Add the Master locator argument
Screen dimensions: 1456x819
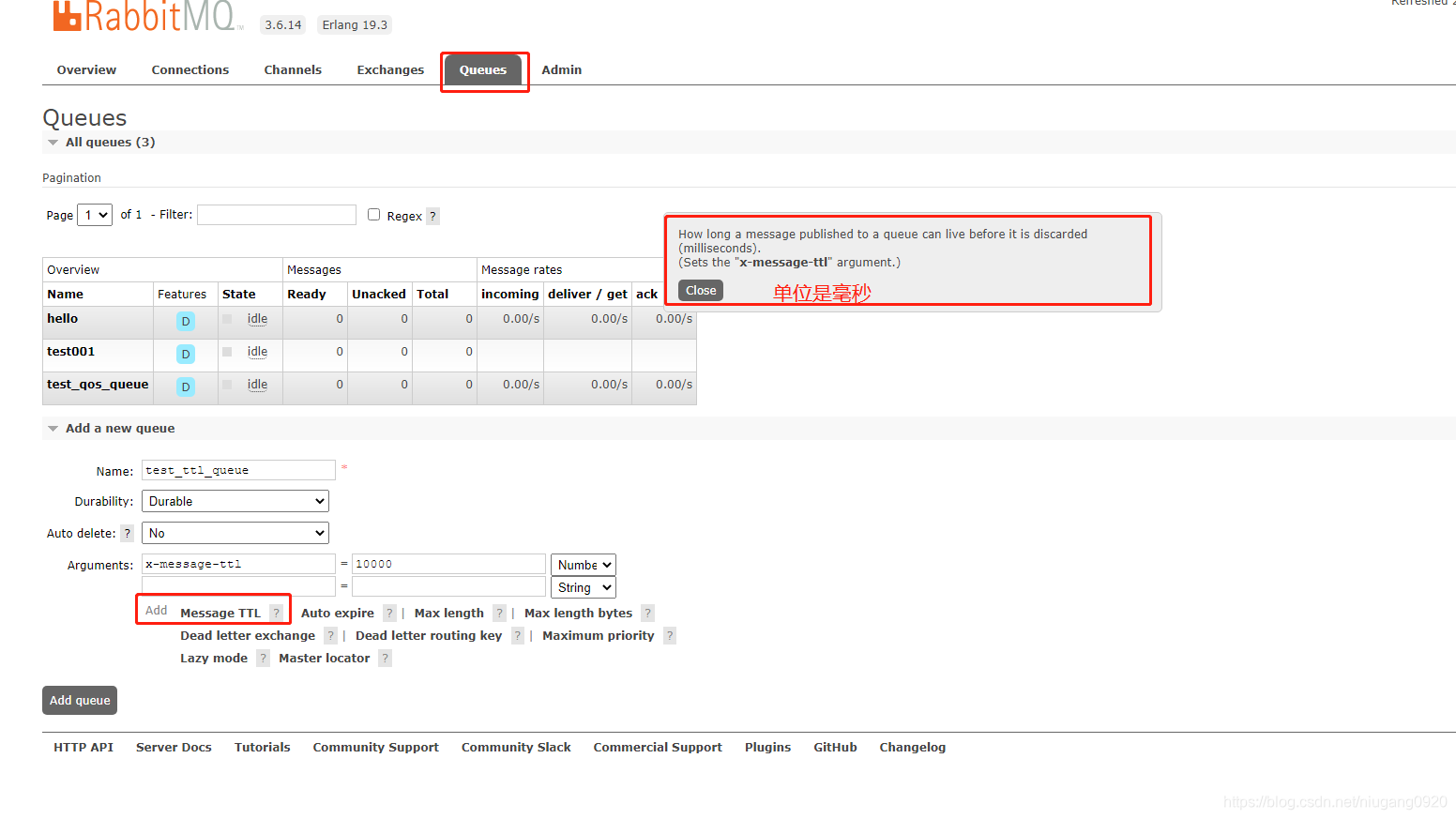coord(325,659)
